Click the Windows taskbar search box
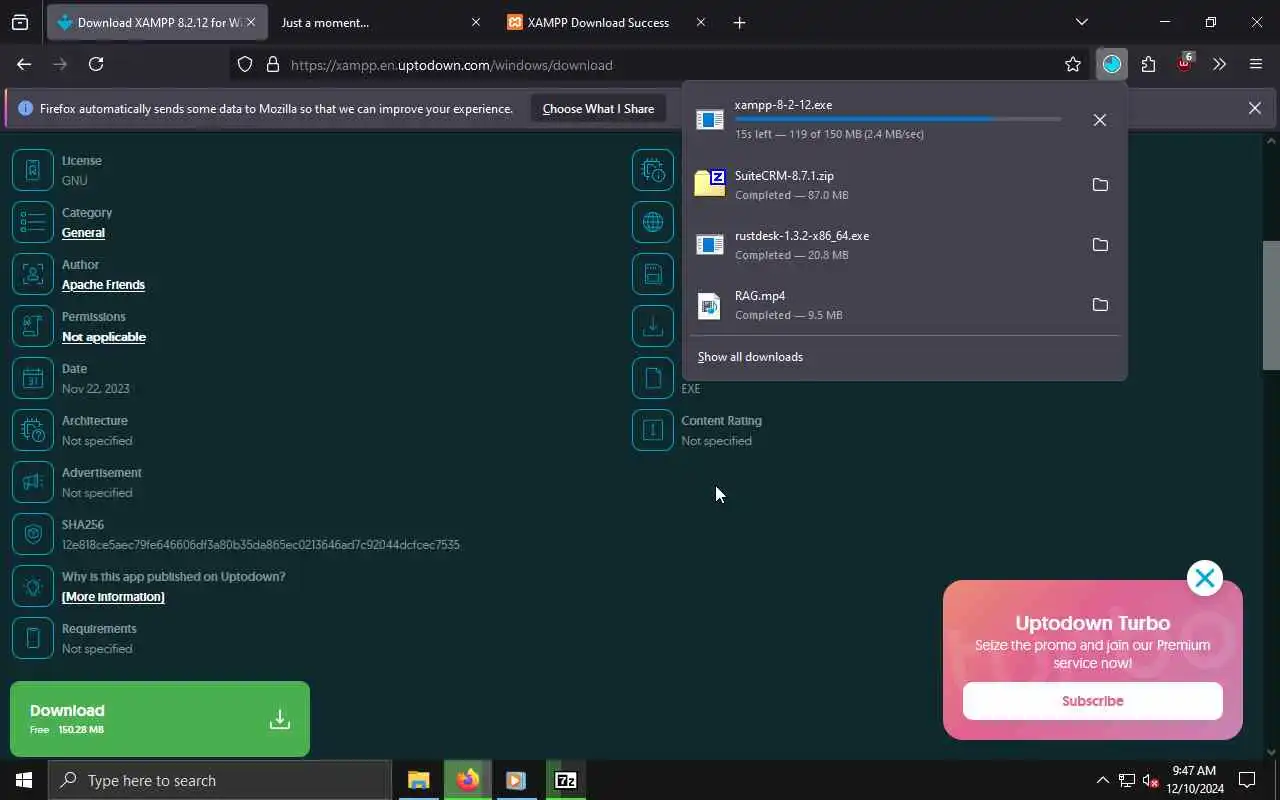 point(220,780)
